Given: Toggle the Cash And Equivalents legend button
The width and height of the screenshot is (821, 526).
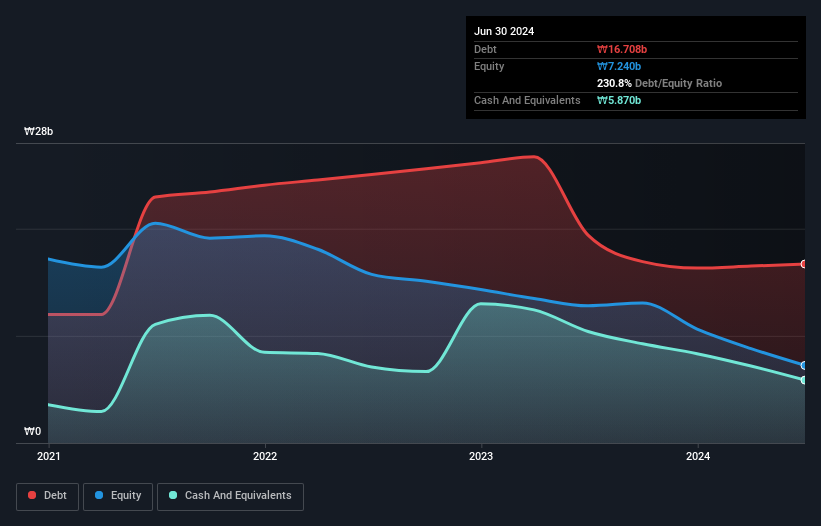Looking at the screenshot, I should coord(230,496).
